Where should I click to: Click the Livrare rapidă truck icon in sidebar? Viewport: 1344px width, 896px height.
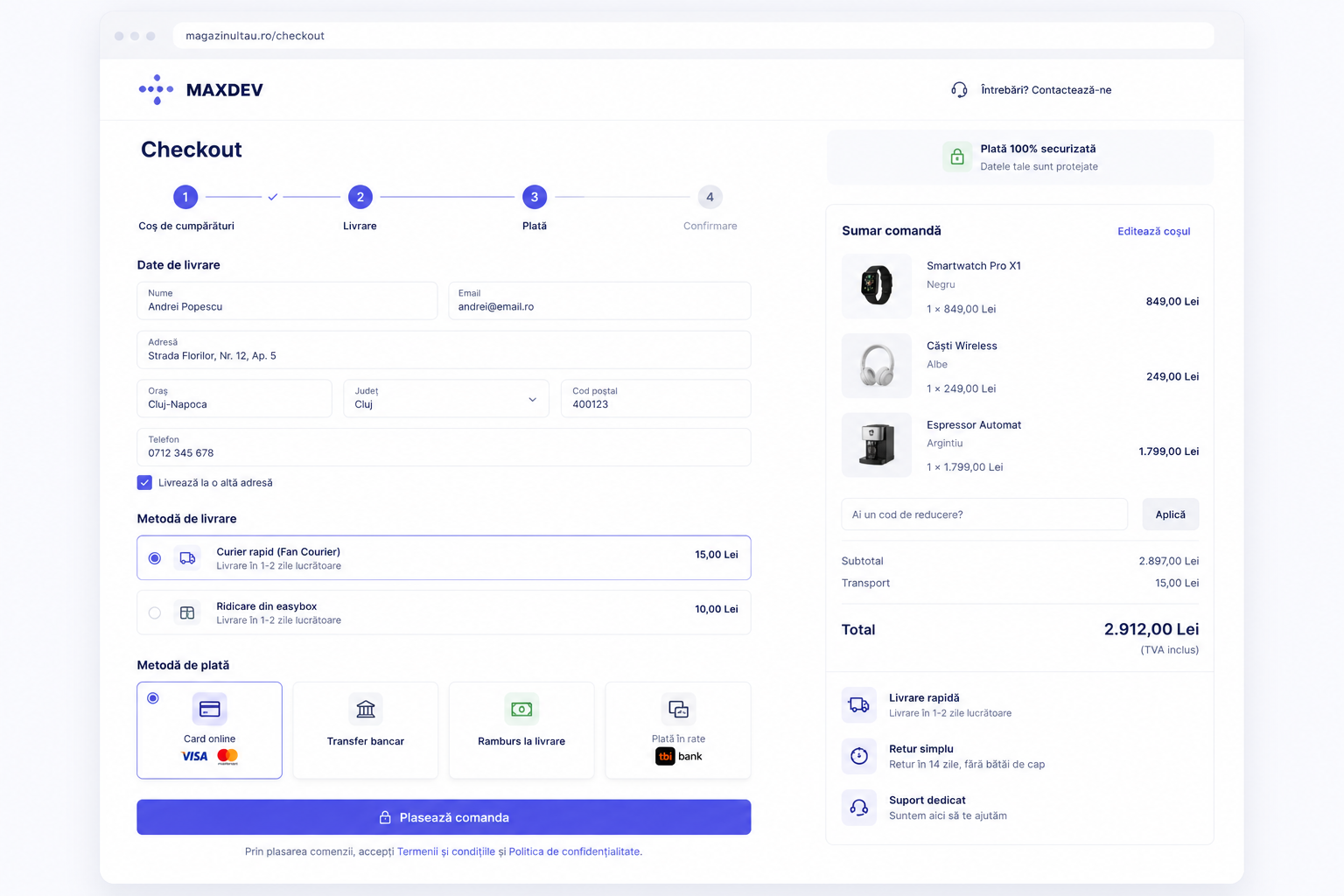coord(859,705)
